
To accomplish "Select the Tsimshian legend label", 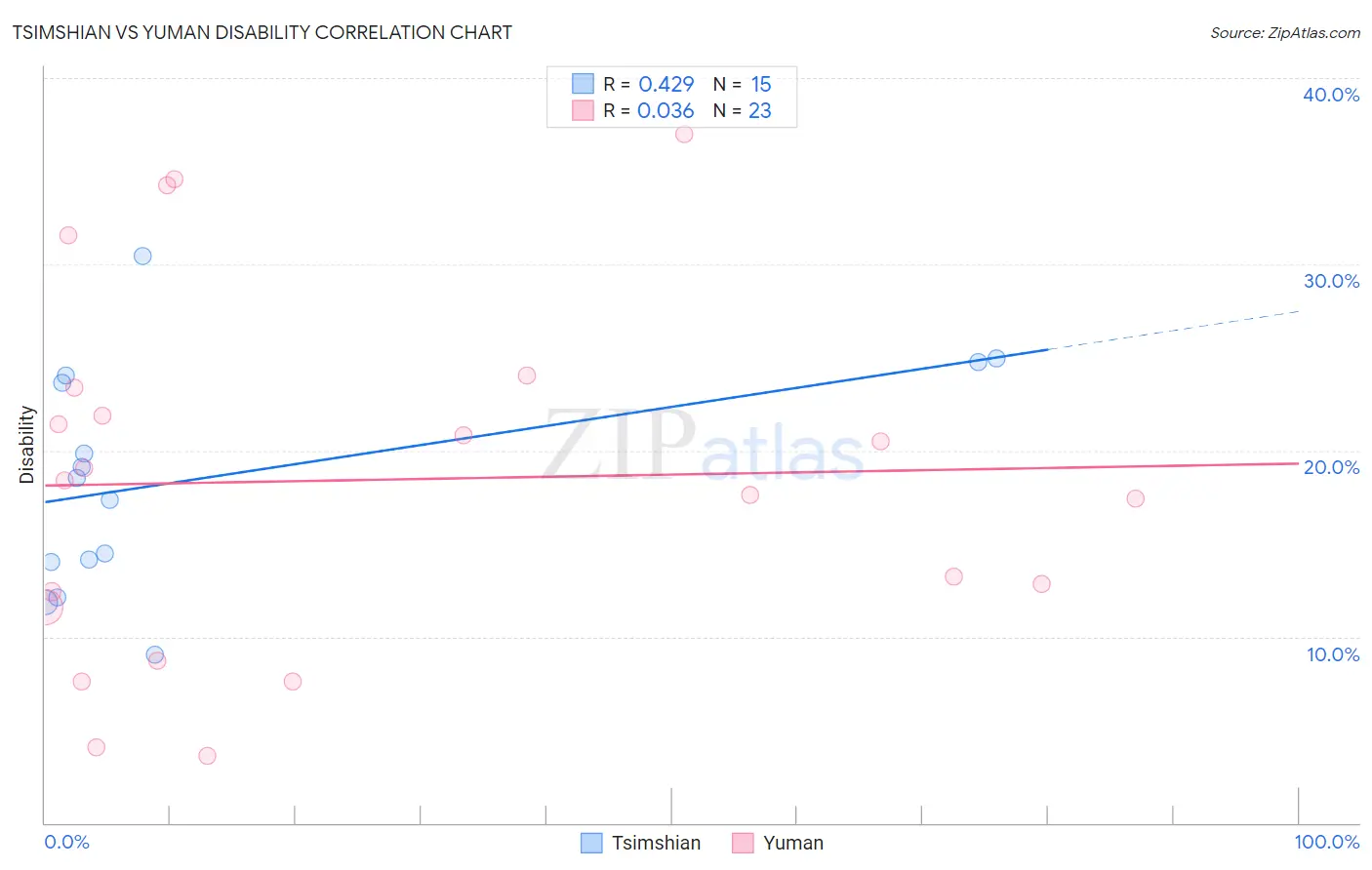I will click(x=656, y=843).
